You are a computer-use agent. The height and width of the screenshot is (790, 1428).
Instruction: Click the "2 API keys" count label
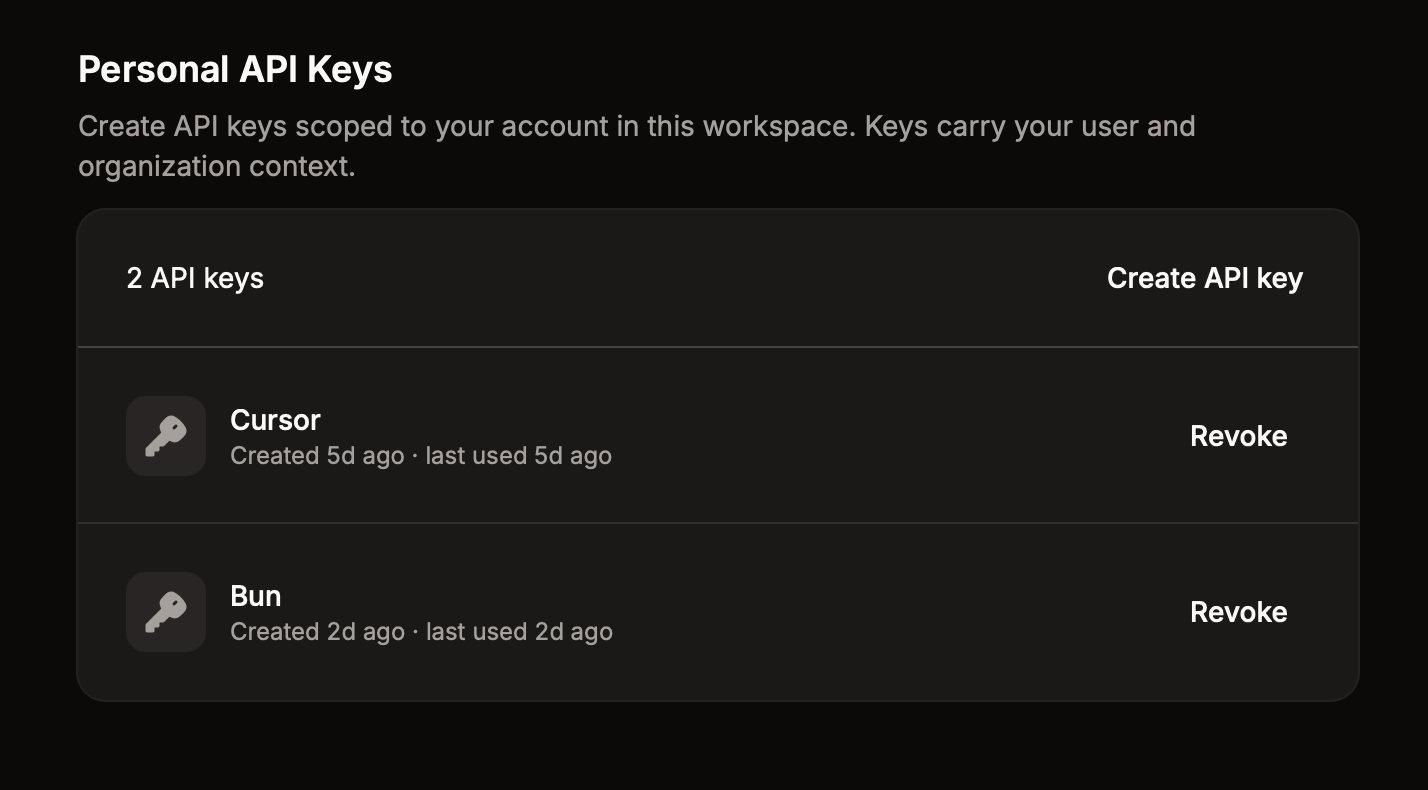[195, 278]
